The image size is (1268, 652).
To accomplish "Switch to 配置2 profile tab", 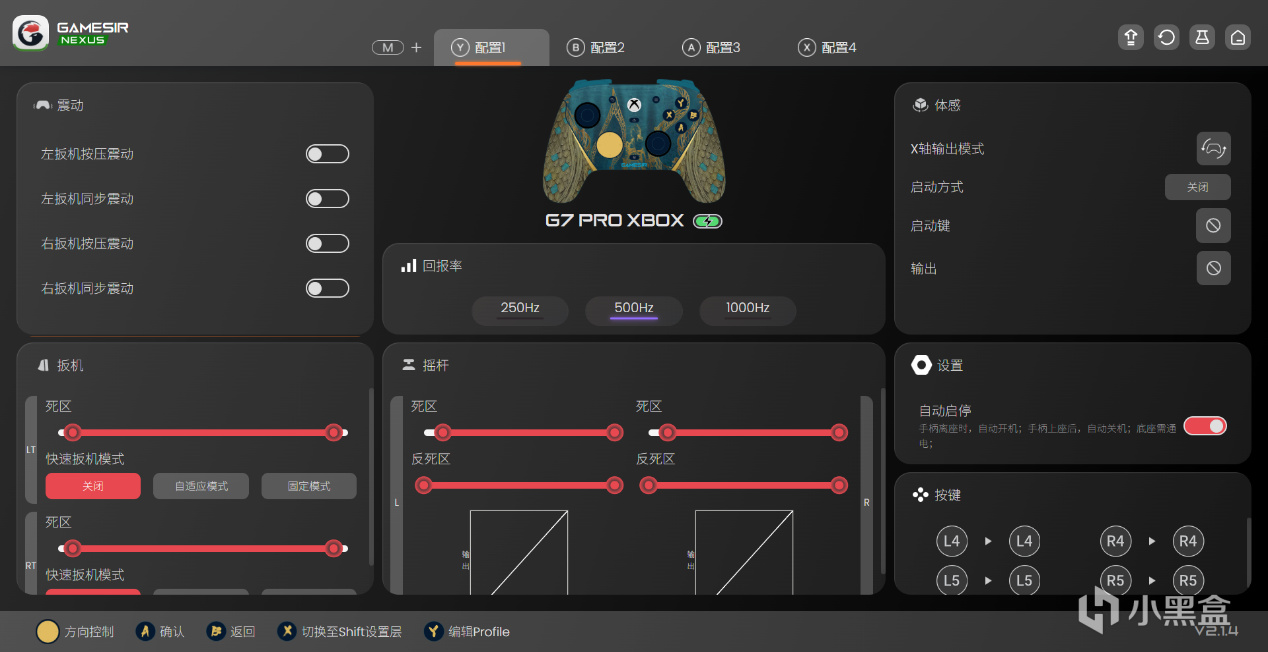I will click(597, 47).
